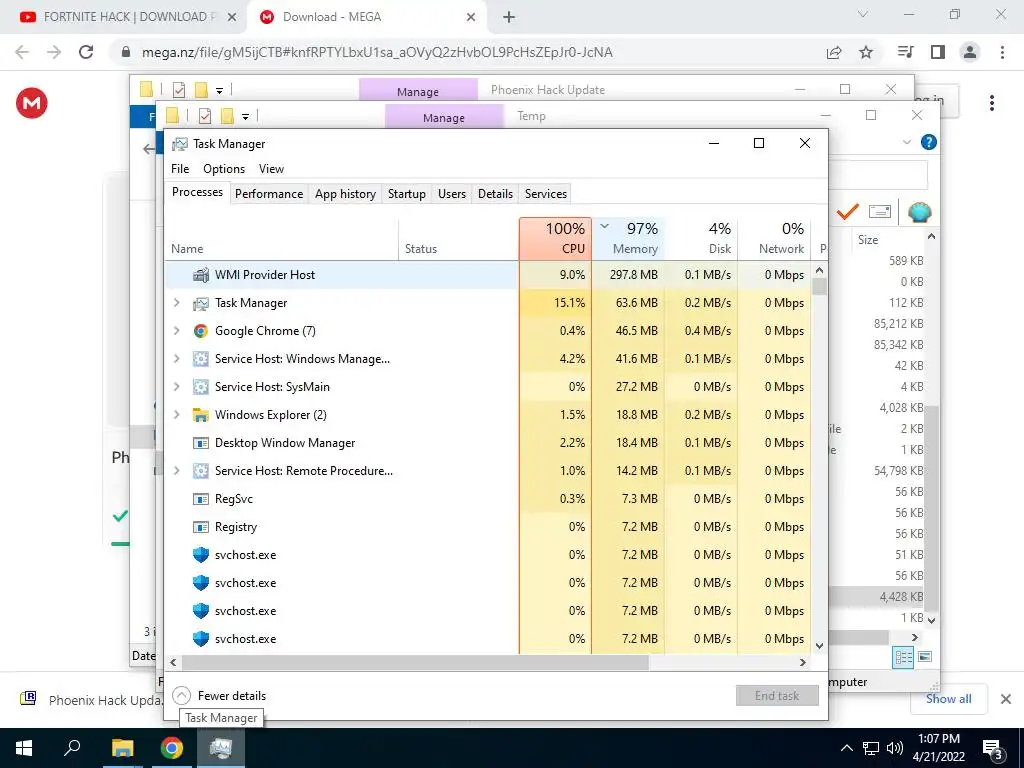This screenshot has height=768, width=1024.
Task: Expand Windows Explorer (2) process group
Action: click(x=176, y=415)
